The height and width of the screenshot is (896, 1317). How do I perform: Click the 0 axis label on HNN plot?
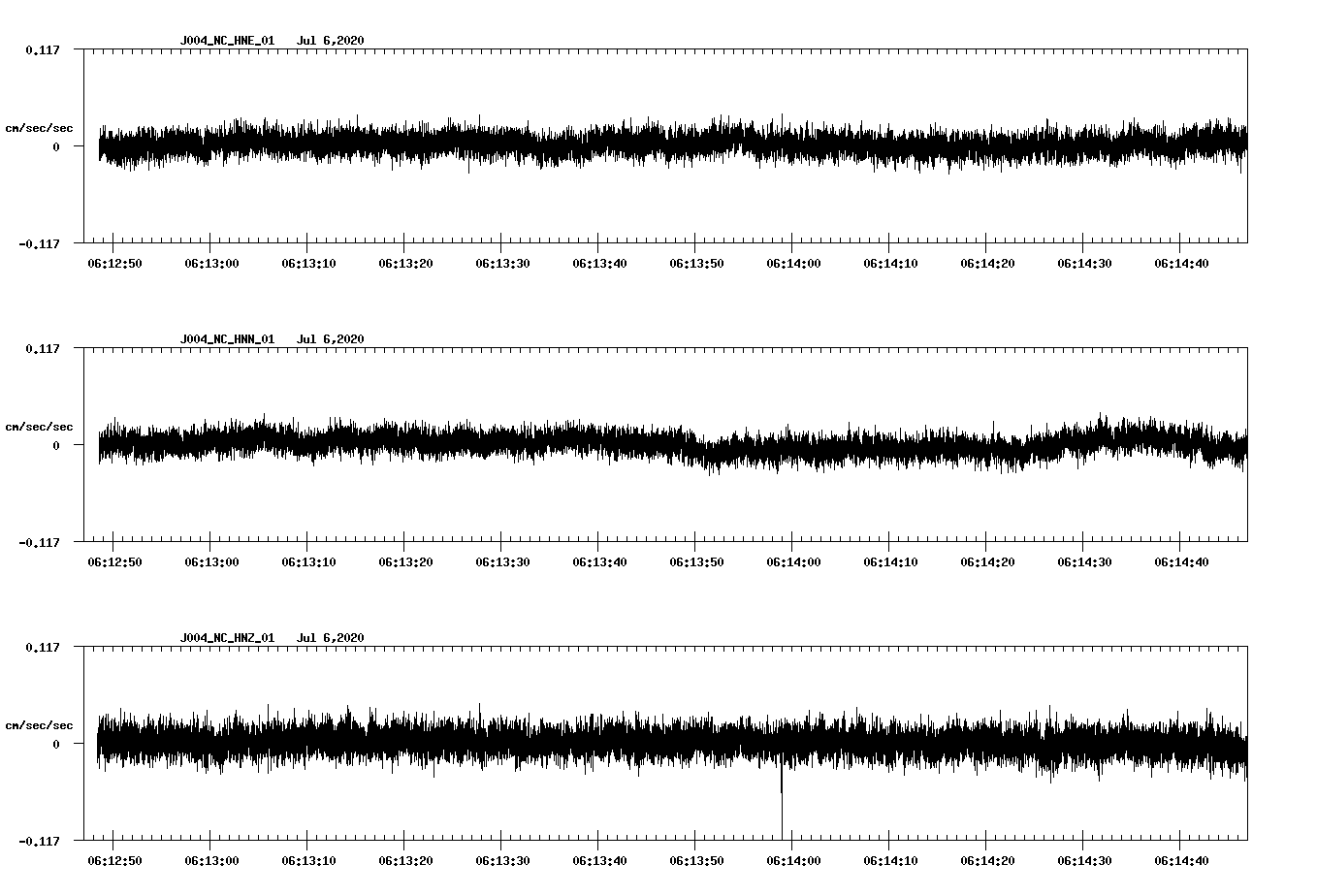click(x=56, y=445)
